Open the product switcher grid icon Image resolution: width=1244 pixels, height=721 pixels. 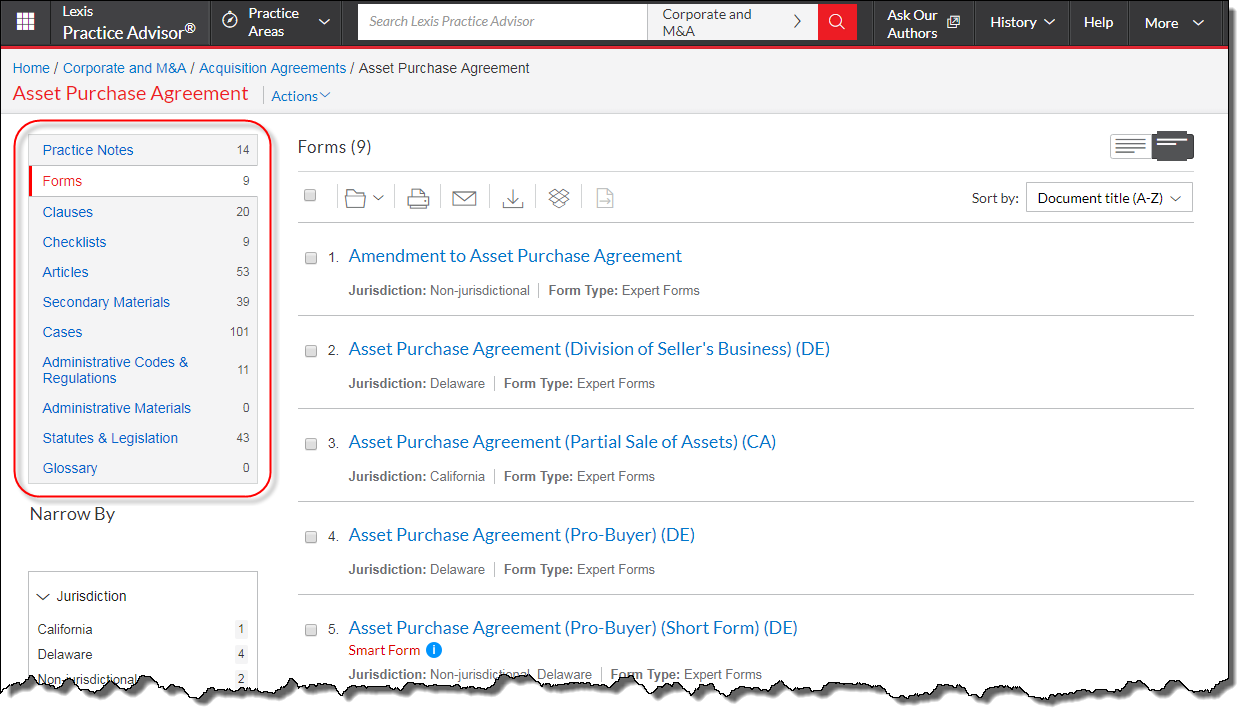tap(26, 22)
